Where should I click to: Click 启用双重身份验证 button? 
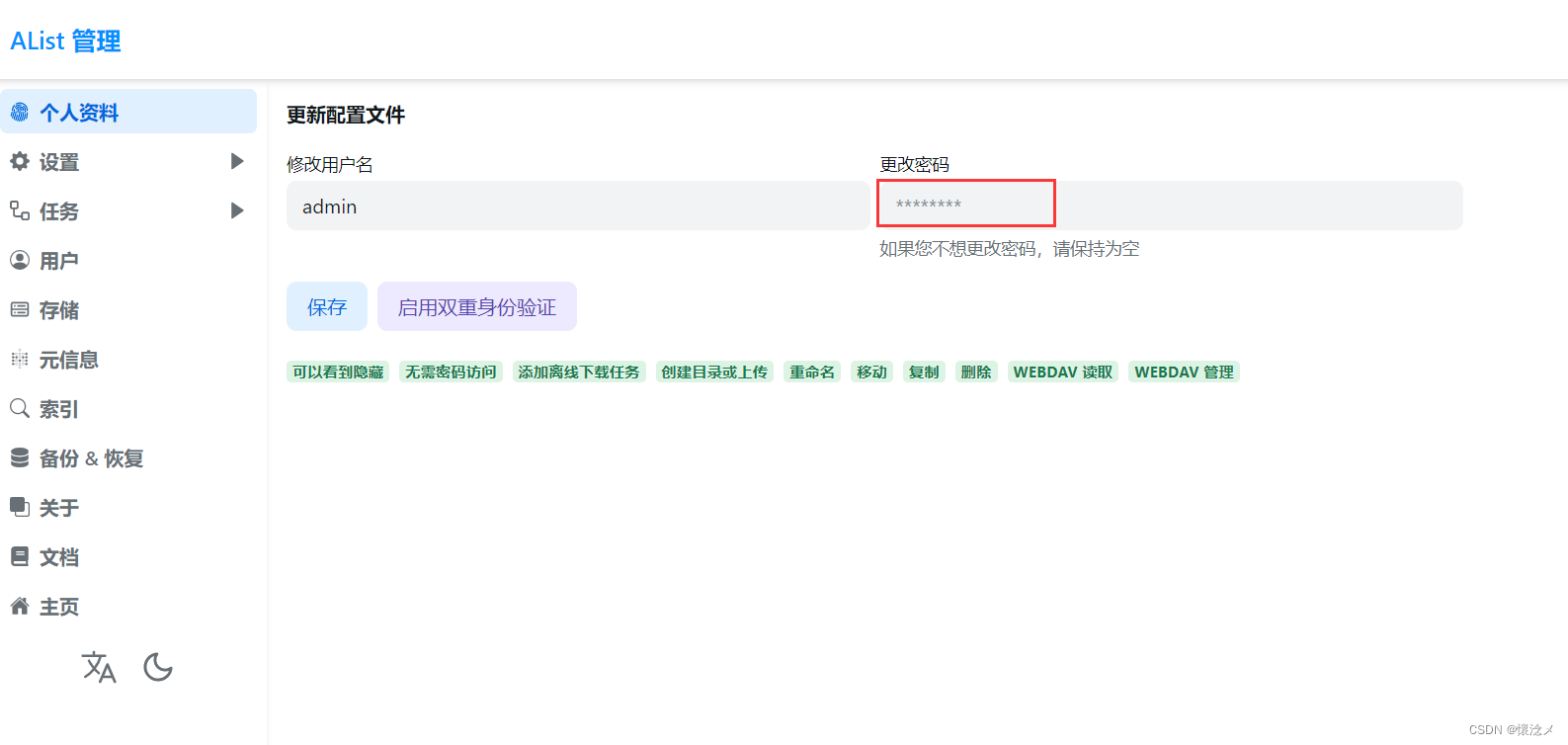(477, 306)
